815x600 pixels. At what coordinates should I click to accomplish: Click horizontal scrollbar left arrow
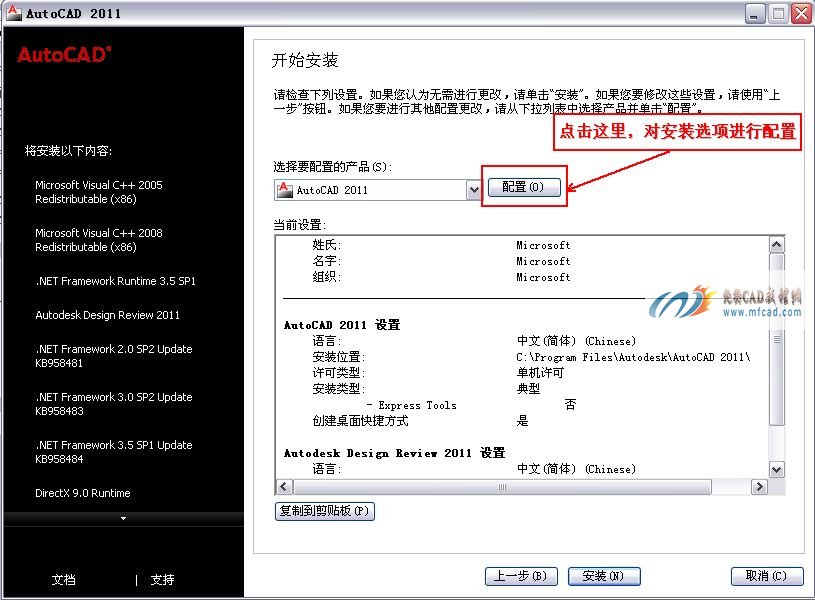[x=284, y=487]
